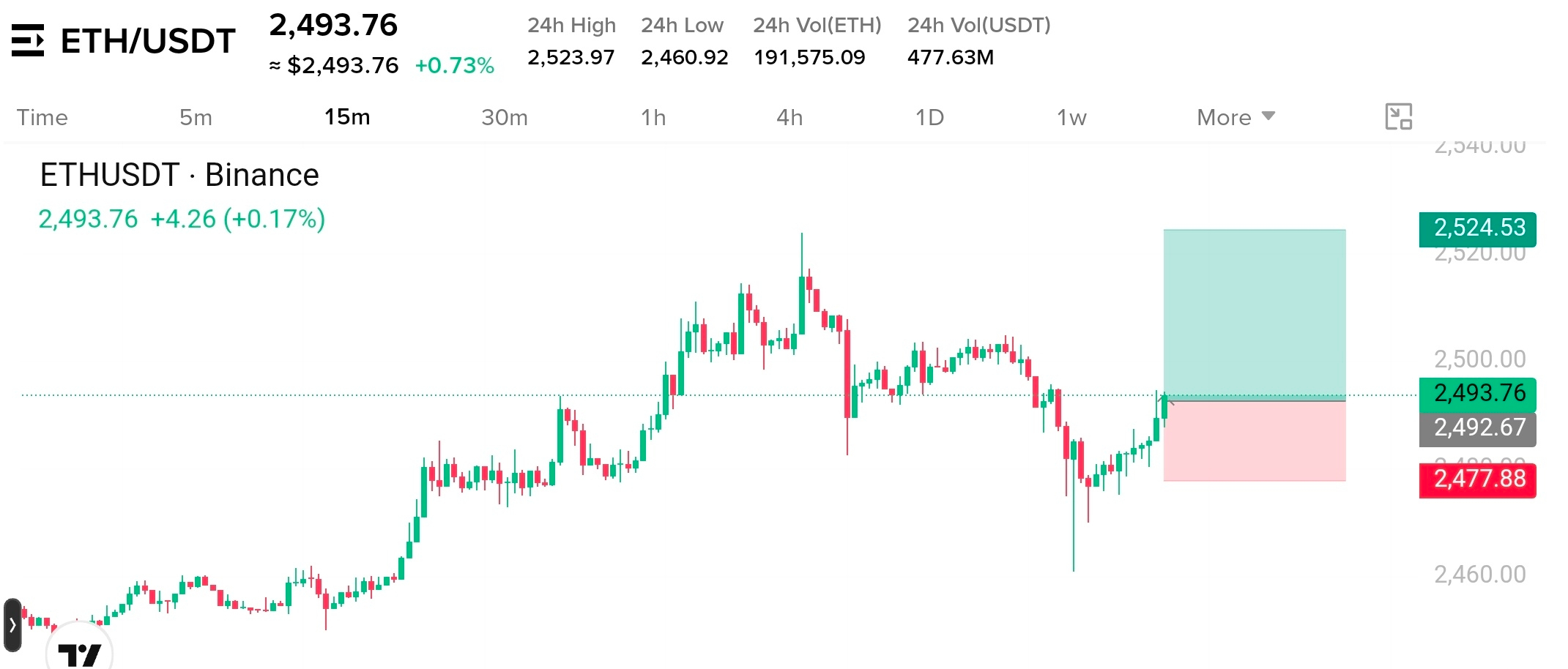
Task: Choose the 4h interval
Action: pyautogui.click(x=789, y=117)
